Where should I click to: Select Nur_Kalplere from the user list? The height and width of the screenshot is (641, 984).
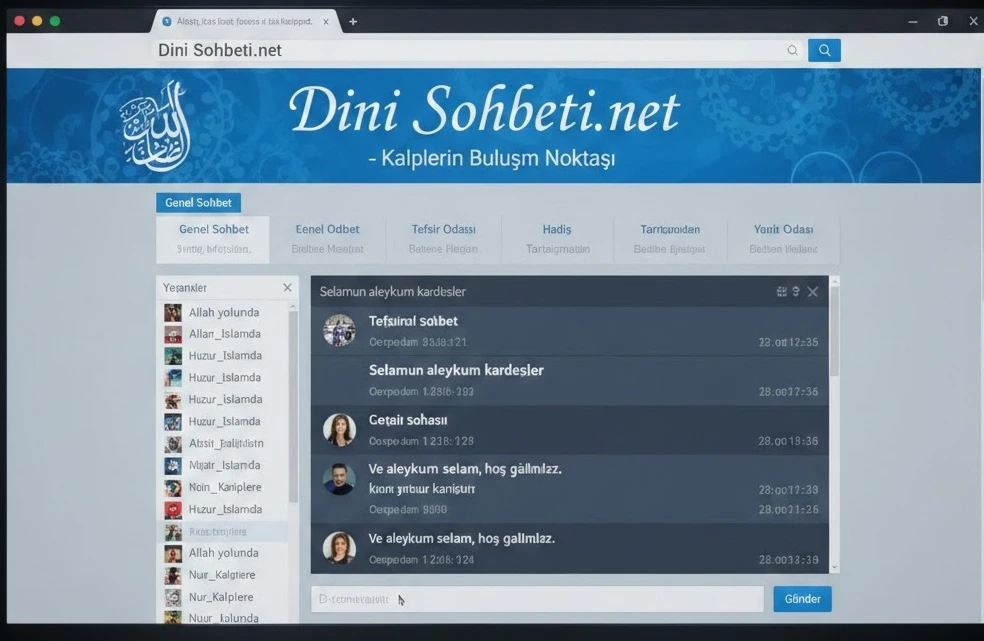tap(218, 596)
